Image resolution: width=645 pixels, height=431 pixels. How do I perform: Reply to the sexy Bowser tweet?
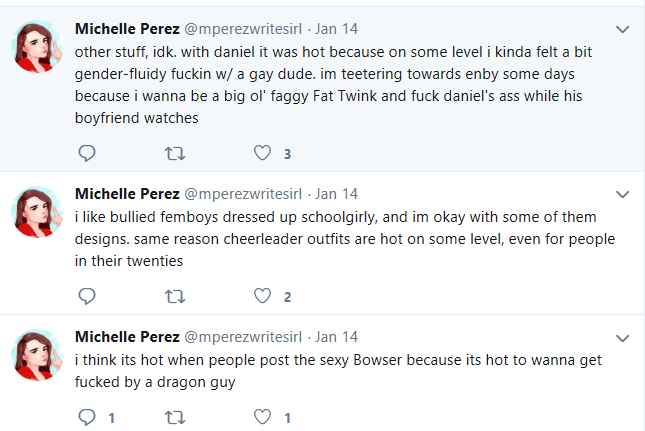click(87, 417)
